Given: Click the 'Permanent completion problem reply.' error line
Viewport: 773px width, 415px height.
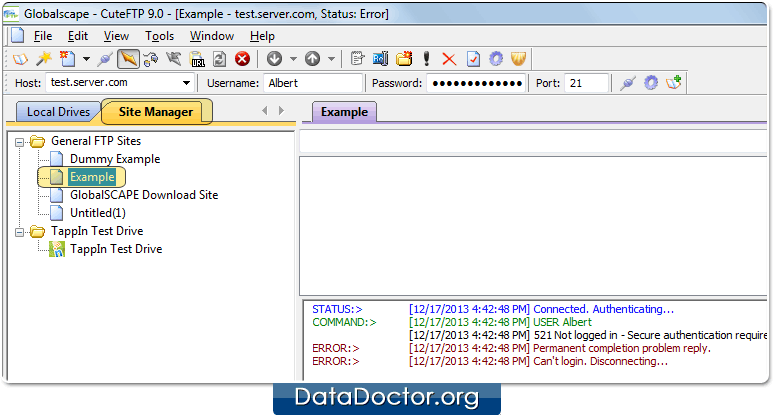Looking at the screenshot, I should [622, 348].
